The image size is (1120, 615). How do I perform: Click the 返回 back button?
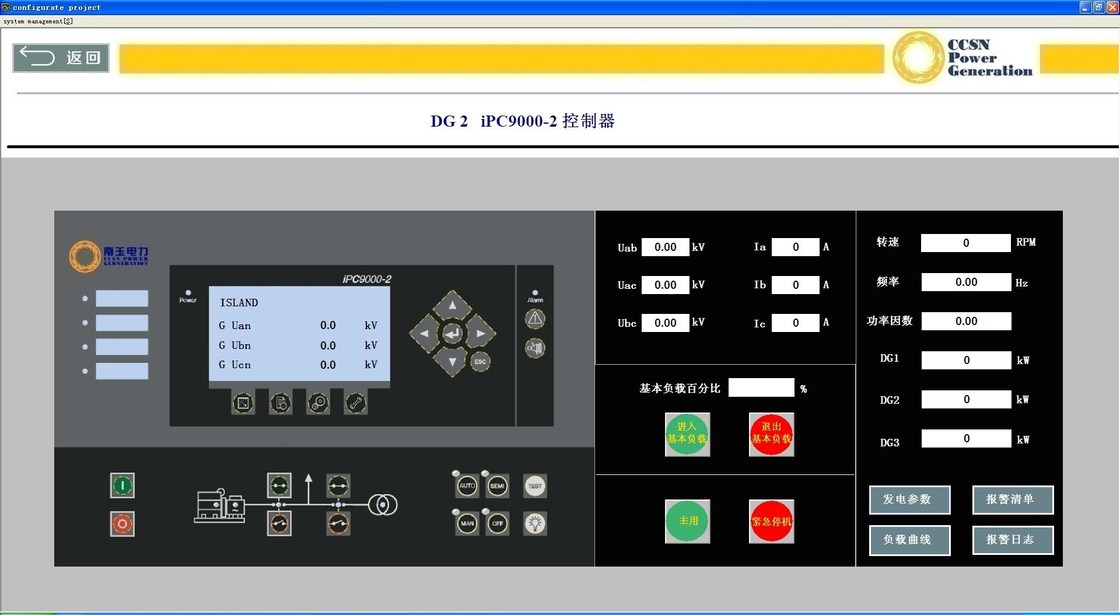pyautogui.click(x=61, y=57)
